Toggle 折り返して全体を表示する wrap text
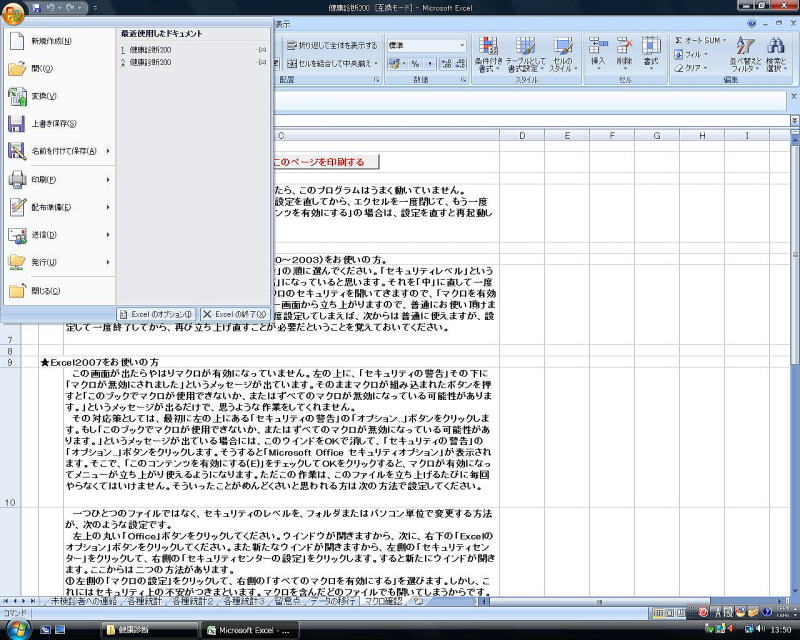The width and height of the screenshot is (800, 640). (x=332, y=45)
